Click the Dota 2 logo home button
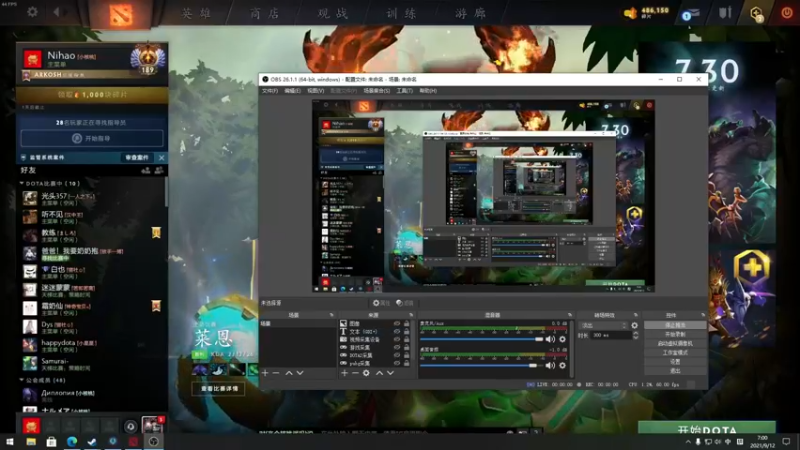800x450 pixels. 121,15
